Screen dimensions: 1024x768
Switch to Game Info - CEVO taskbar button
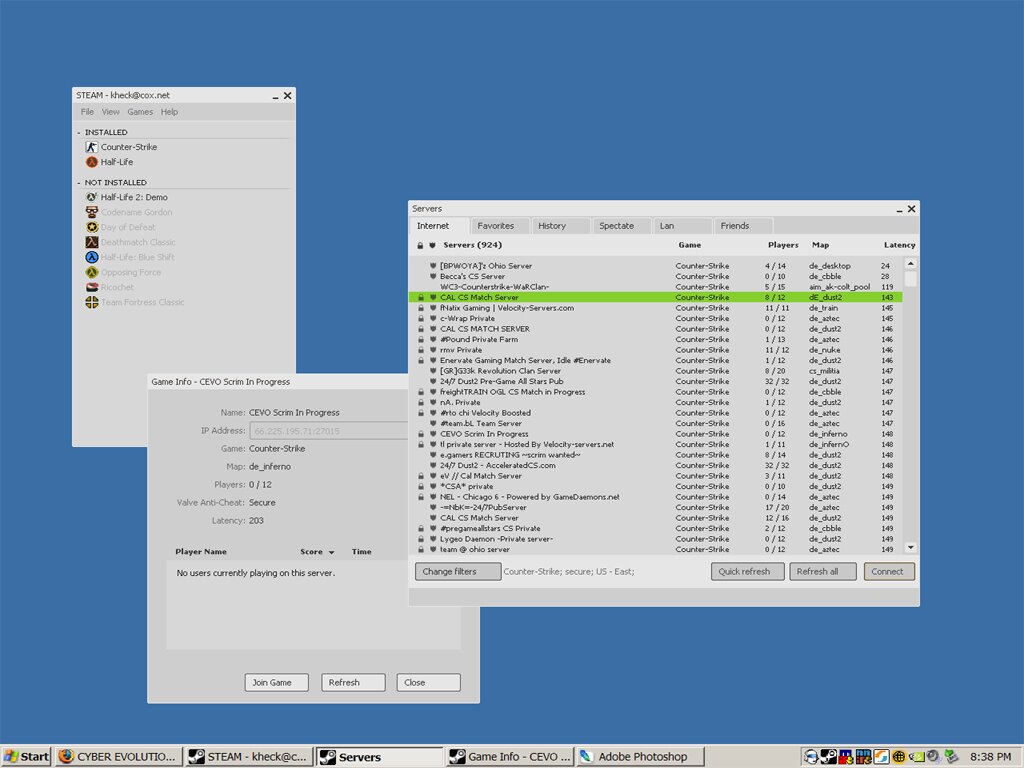pyautogui.click(x=510, y=756)
